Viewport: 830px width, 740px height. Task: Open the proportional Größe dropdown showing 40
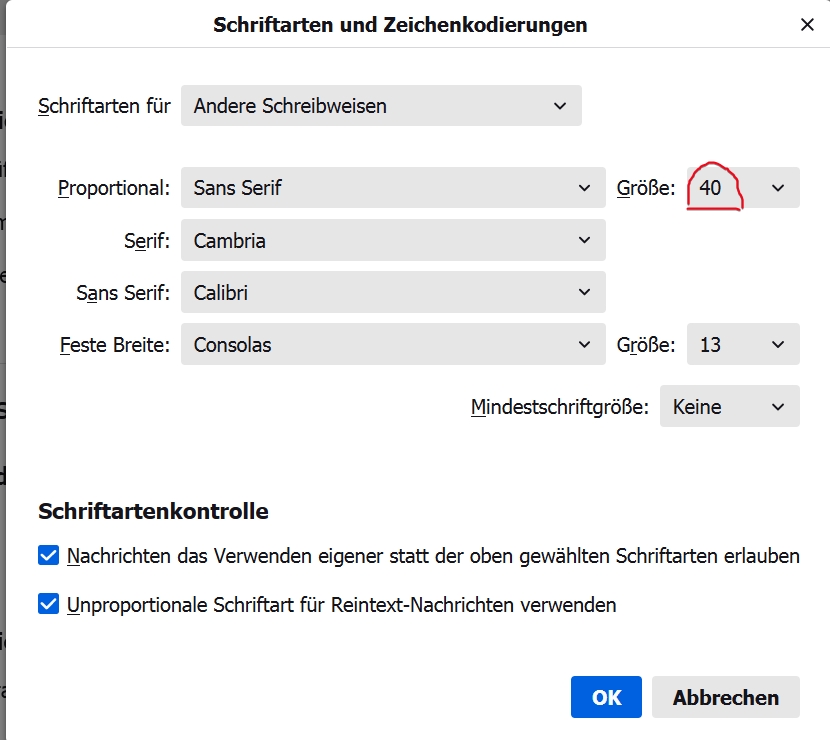743,188
